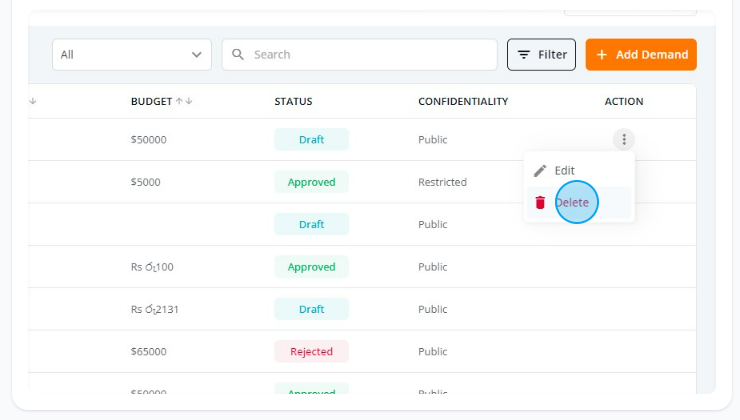
Task: Click the $50000 budget value beside the Draft badge
Action: pyautogui.click(x=149, y=140)
